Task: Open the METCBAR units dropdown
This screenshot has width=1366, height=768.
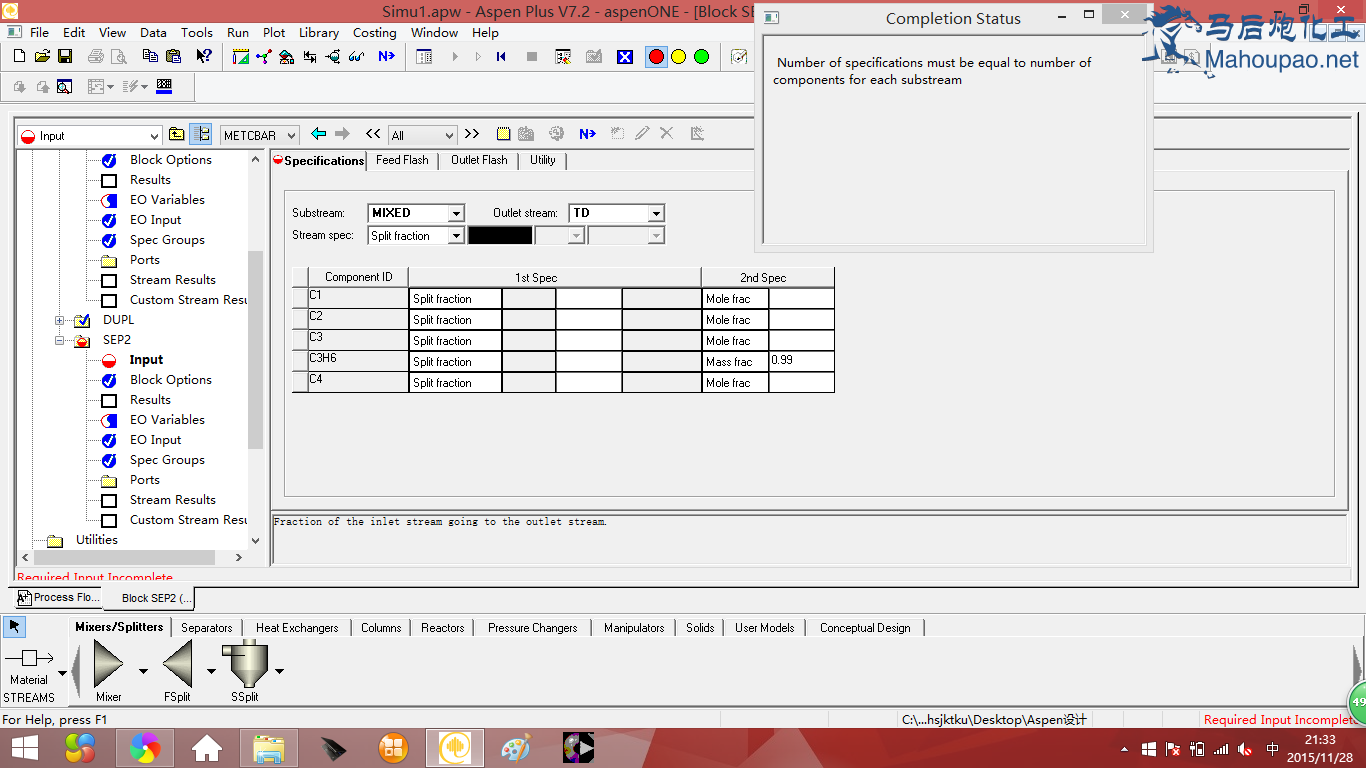Action: (292, 136)
